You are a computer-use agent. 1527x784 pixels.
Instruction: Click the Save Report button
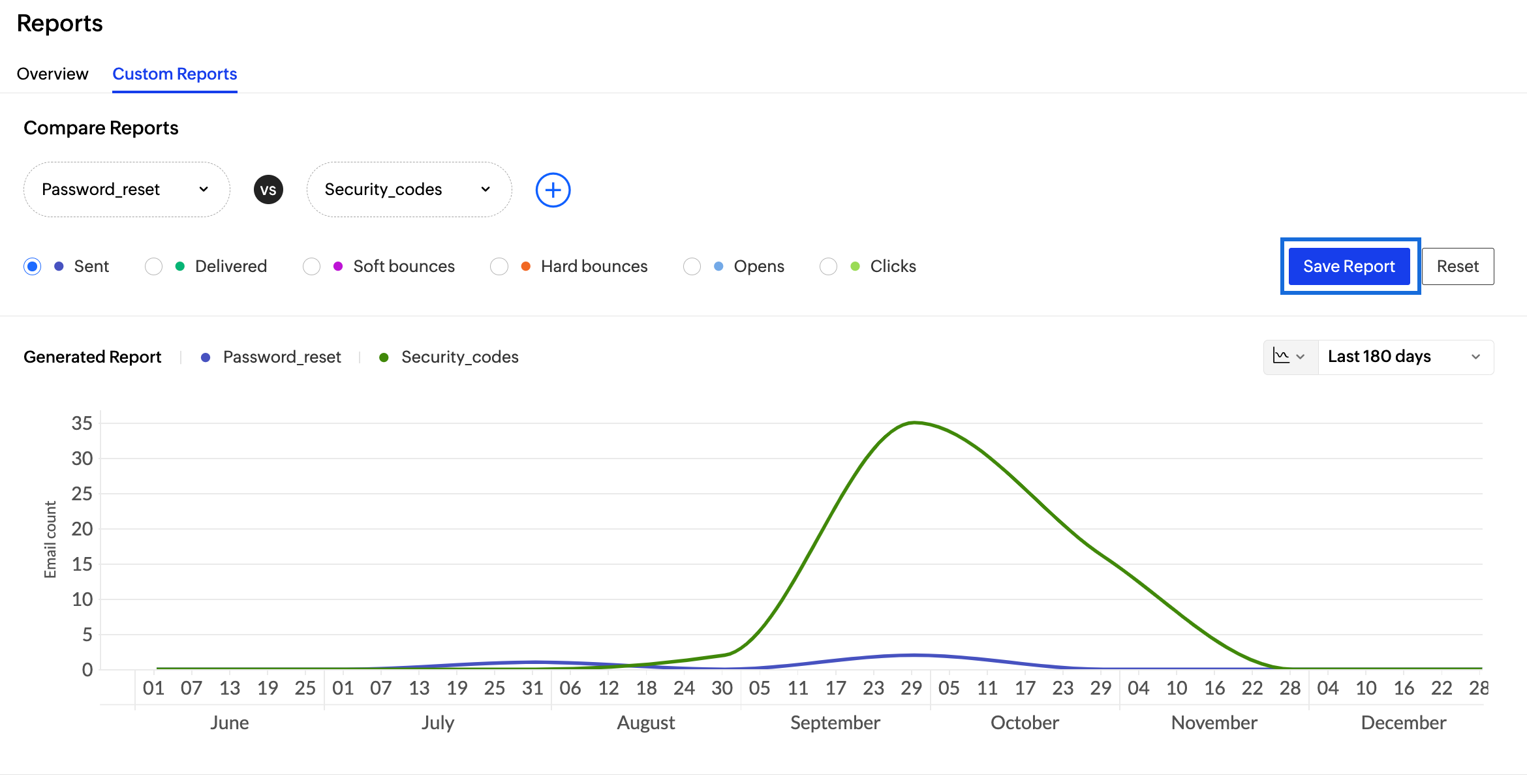[x=1349, y=266]
